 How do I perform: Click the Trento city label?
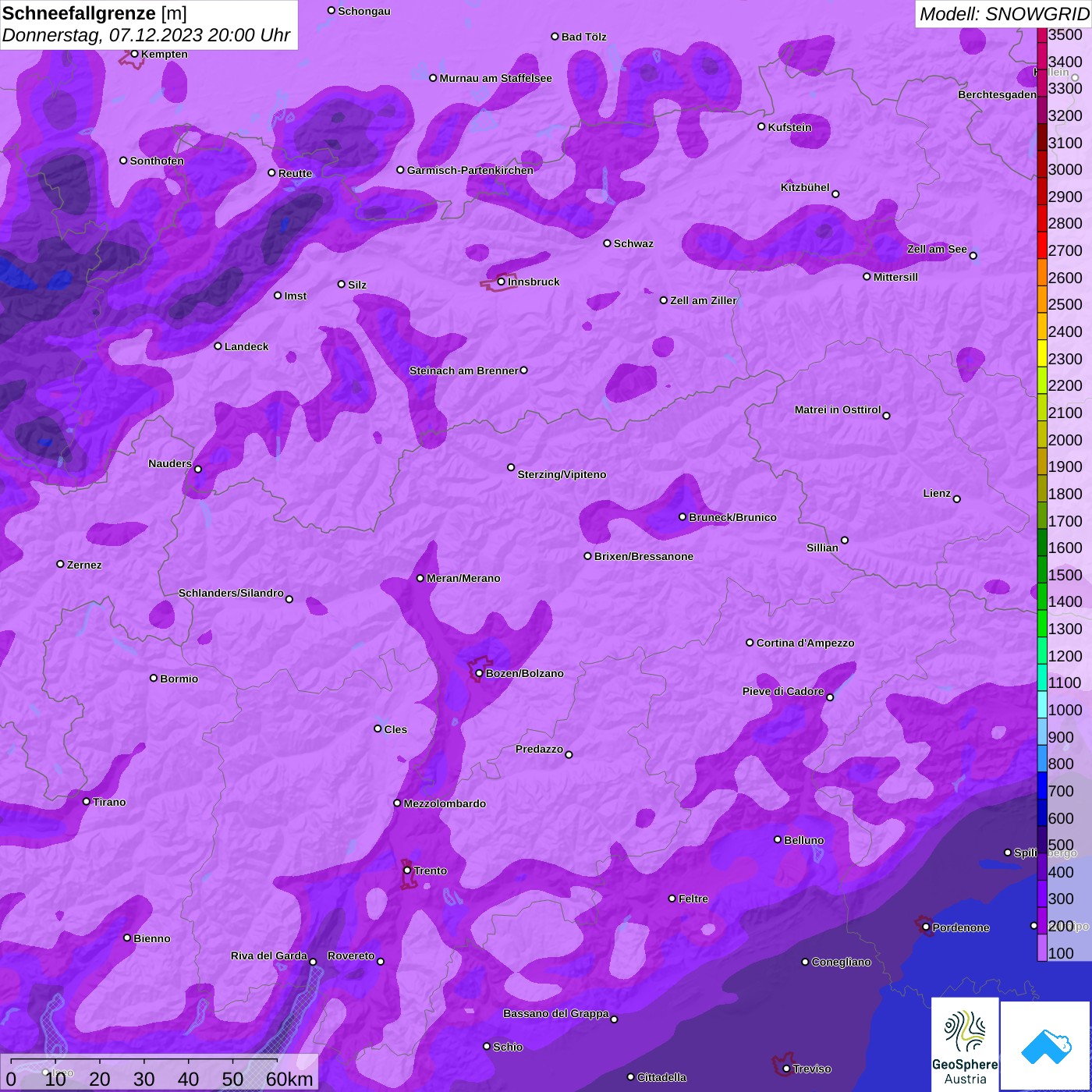431,870
